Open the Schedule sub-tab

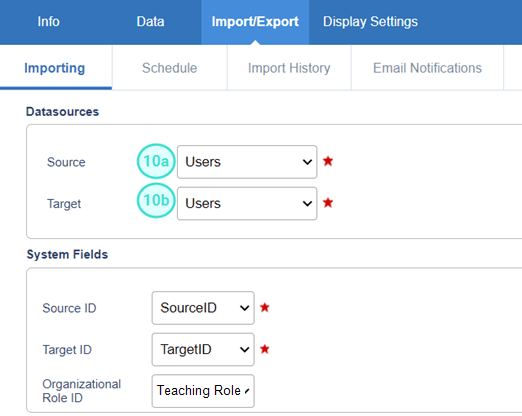[170, 68]
